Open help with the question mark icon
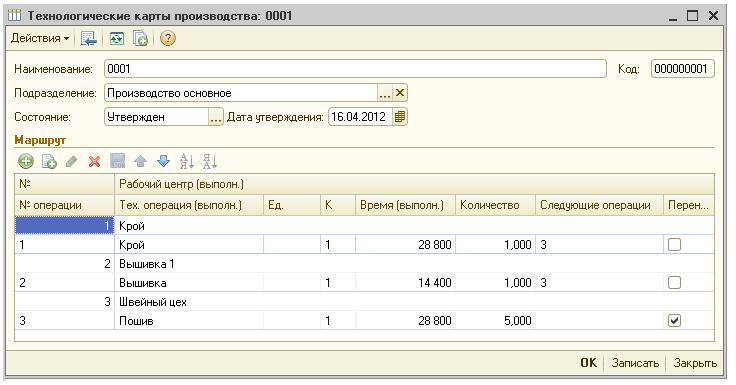 (168, 38)
